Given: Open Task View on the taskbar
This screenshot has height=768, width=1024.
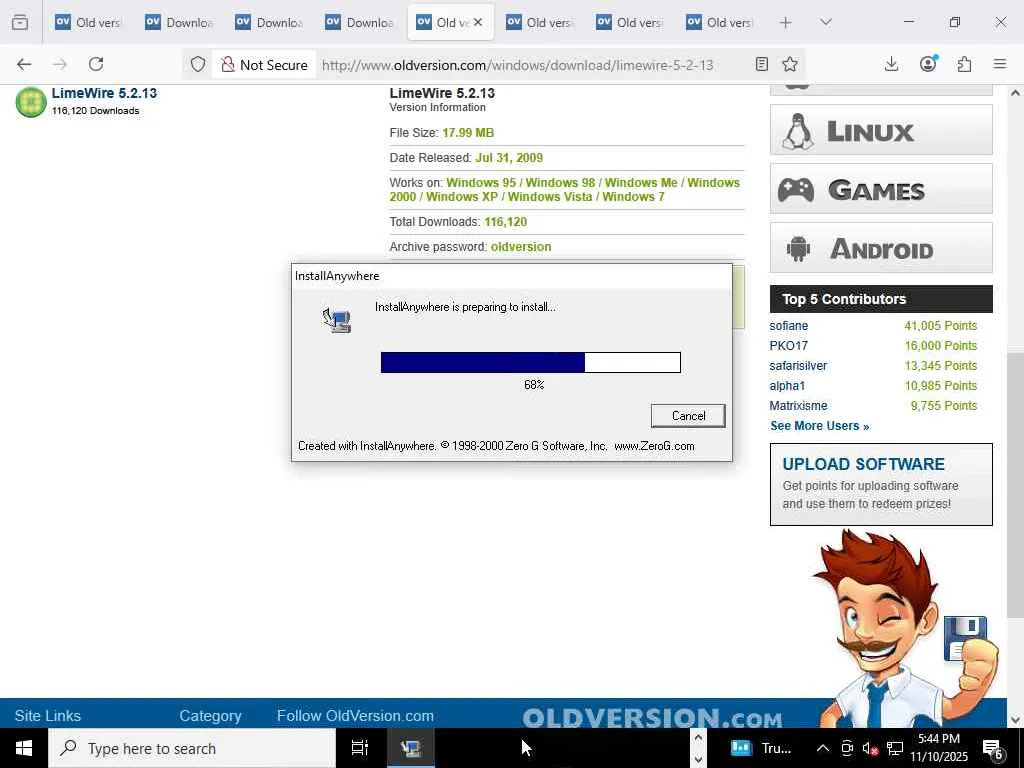Looking at the screenshot, I should point(360,748).
